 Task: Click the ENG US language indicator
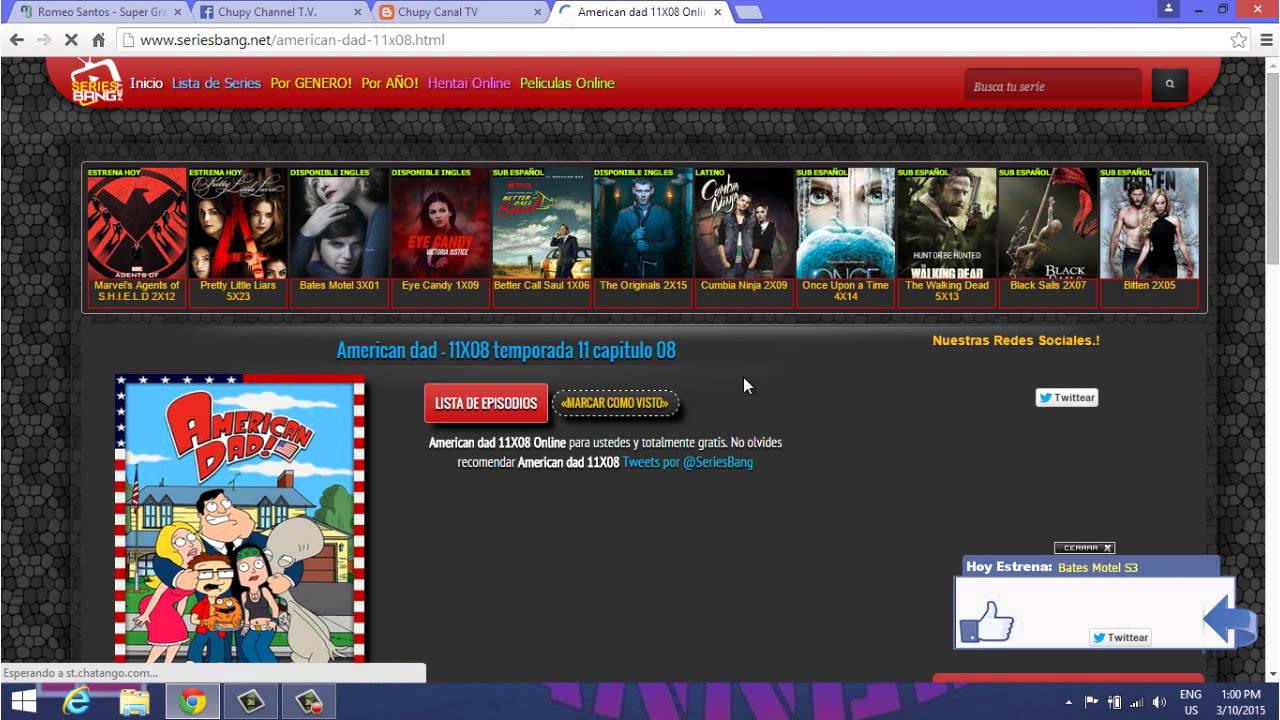tap(1190, 702)
